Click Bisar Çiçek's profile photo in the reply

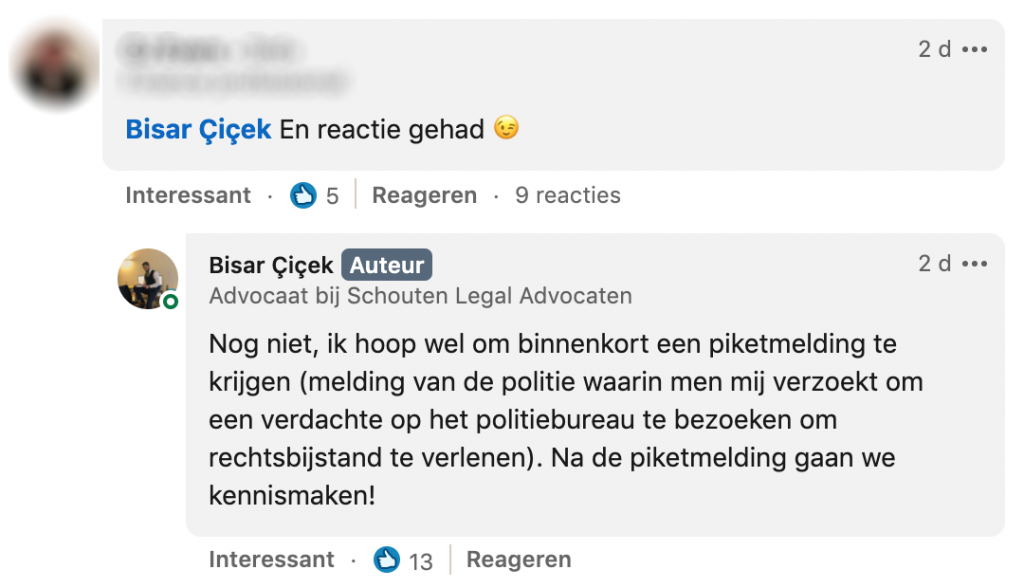pos(147,277)
